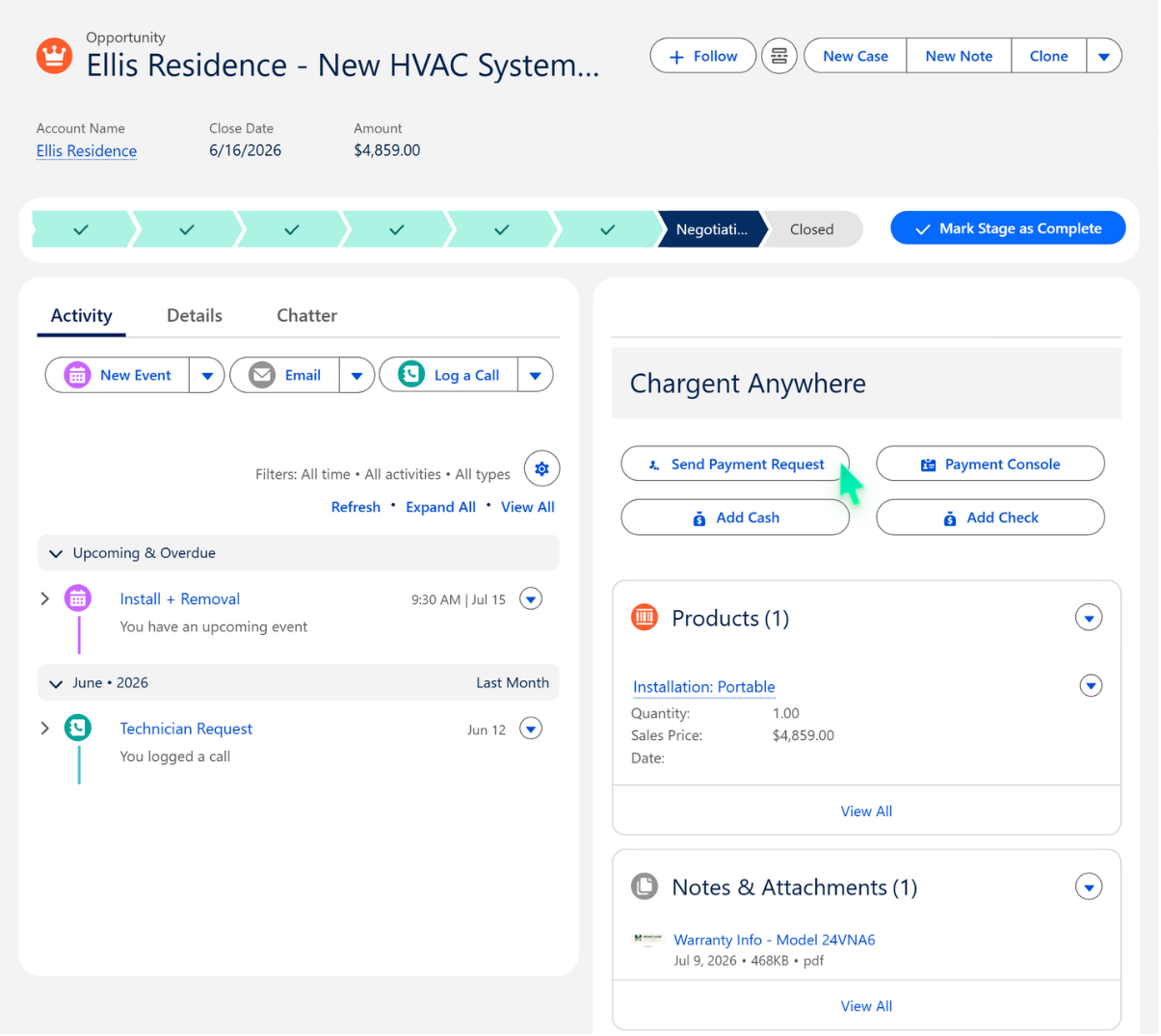Viewport: 1161px width, 1036px height.
Task: Open the Products panel dropdown menu
Action: click(1089, 618)
